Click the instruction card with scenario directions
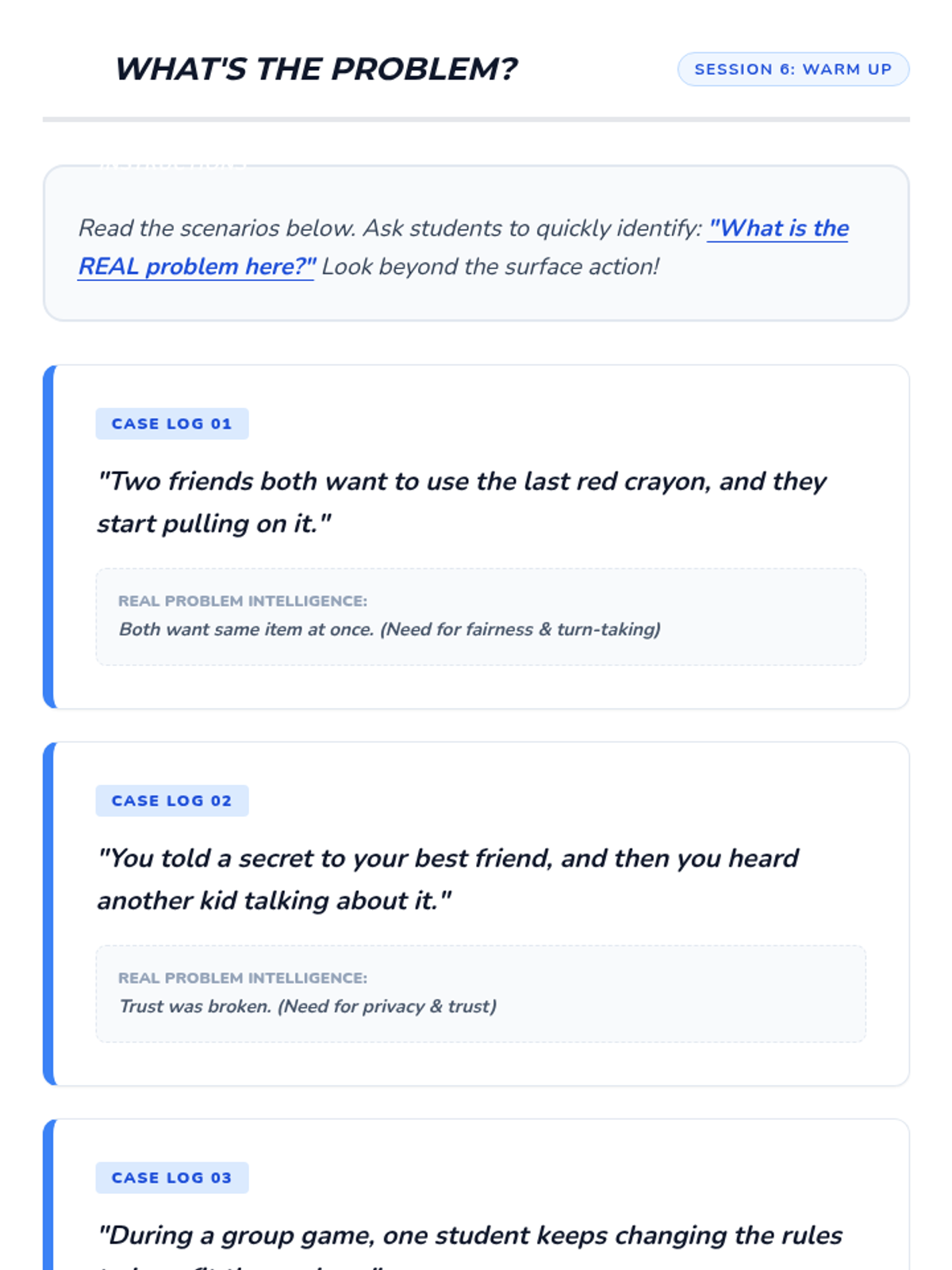The height and width of the screenshot is (1270, 952). pyautogui.click(x=476, y=244)
